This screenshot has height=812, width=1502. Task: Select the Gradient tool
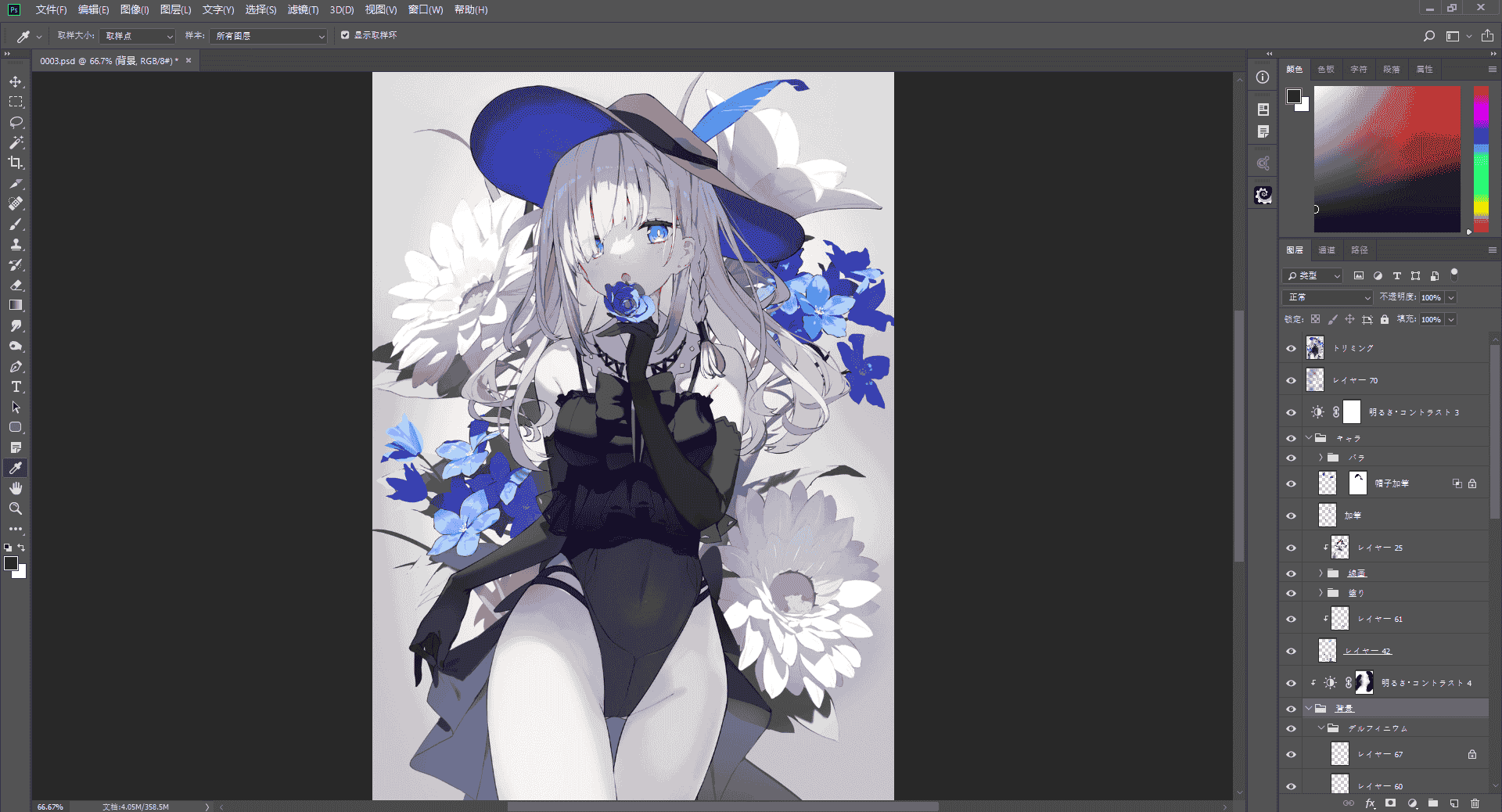tap(16, 305)
